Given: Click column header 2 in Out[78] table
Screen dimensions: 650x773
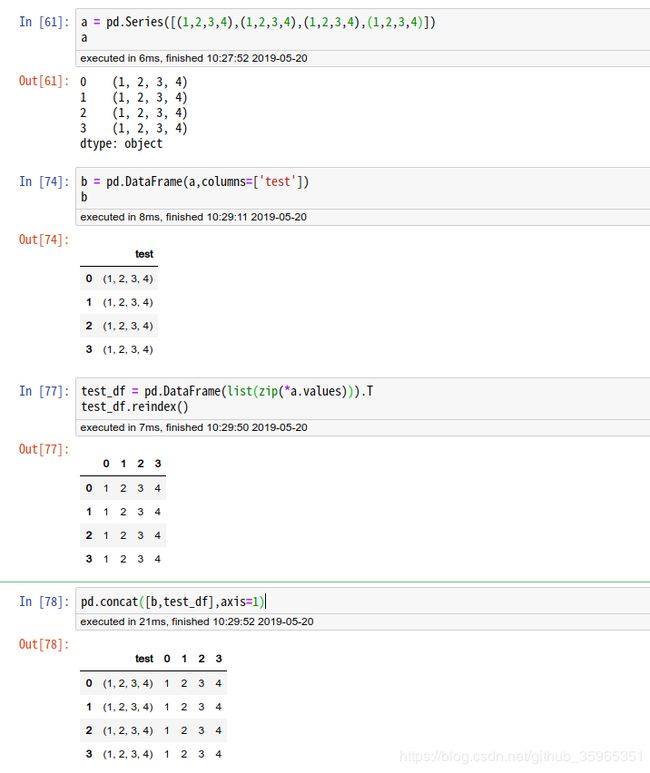Looking at the screenshot, I should pos(201,659).
